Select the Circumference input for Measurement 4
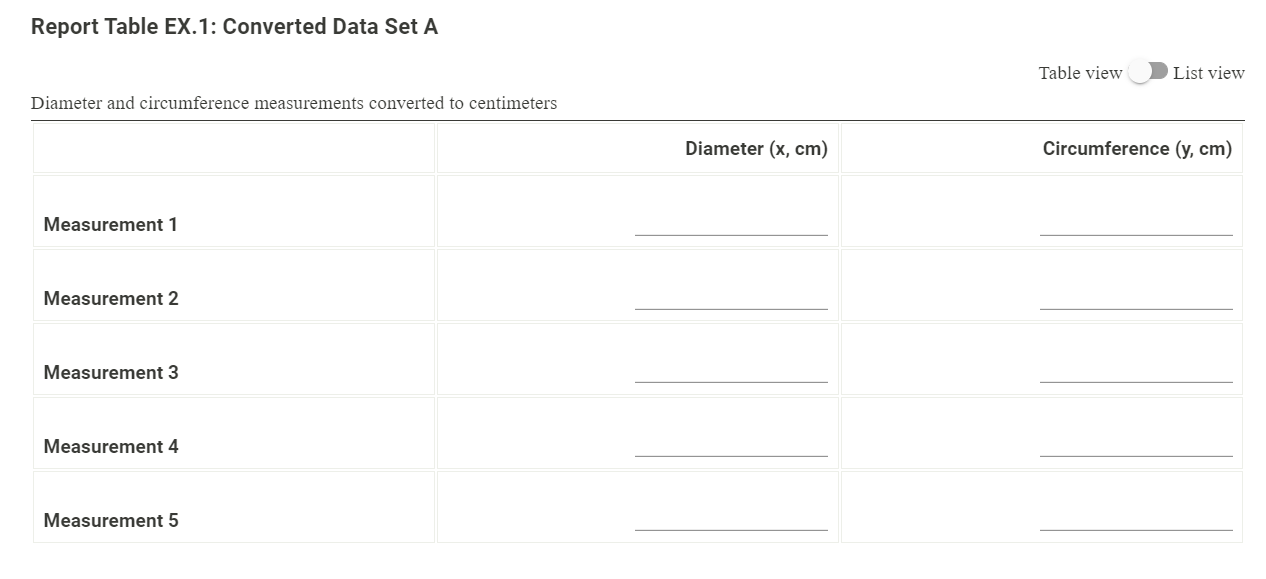The height and width of the screenshot is (579, 1266). [1137, 450]
